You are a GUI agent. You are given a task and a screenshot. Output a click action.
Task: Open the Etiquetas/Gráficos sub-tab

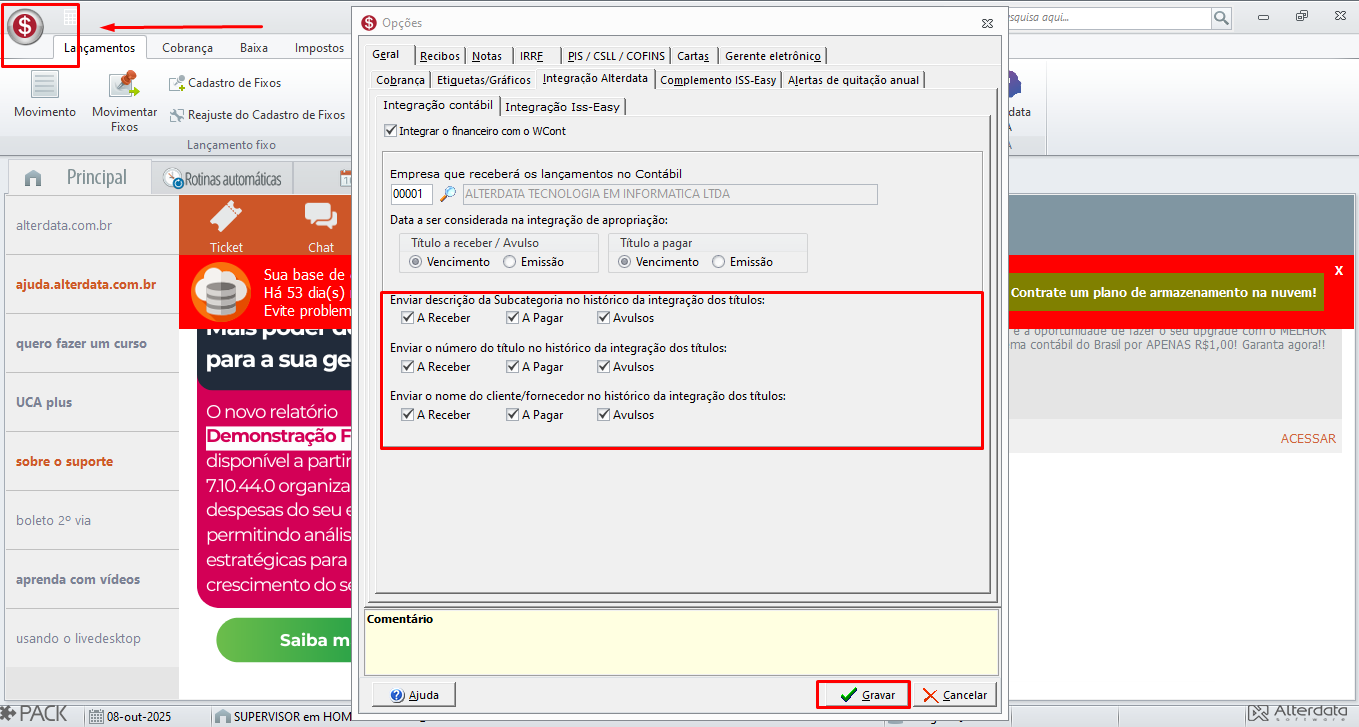pos(484,80)
